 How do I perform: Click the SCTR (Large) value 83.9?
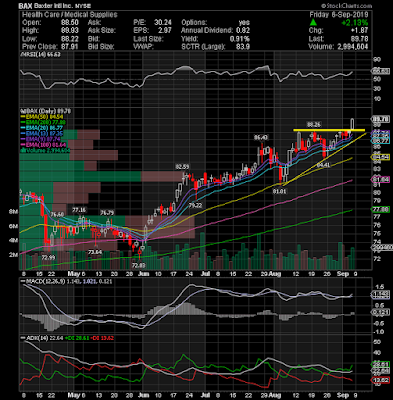[243, 47]
